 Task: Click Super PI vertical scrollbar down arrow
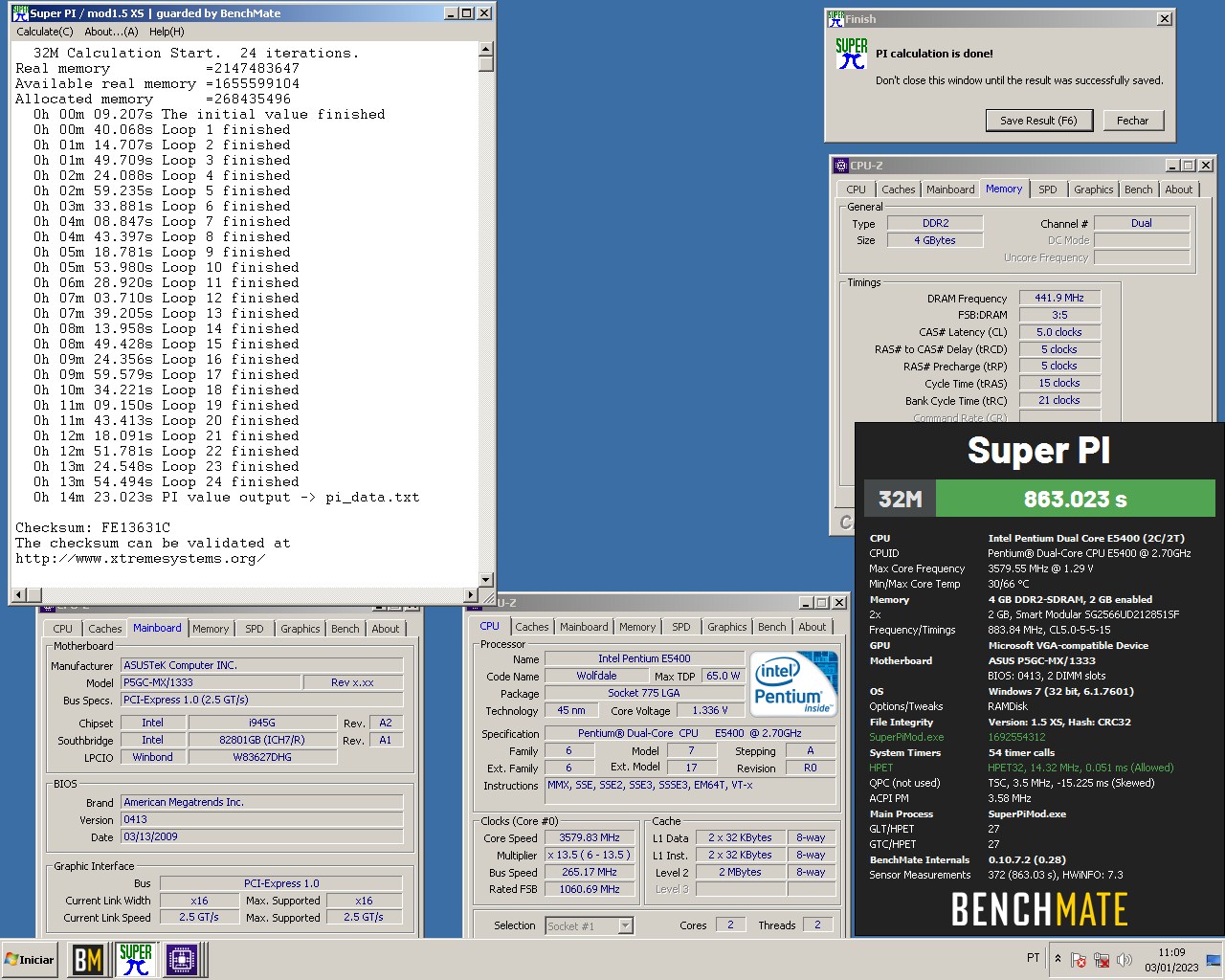[486, 579]
